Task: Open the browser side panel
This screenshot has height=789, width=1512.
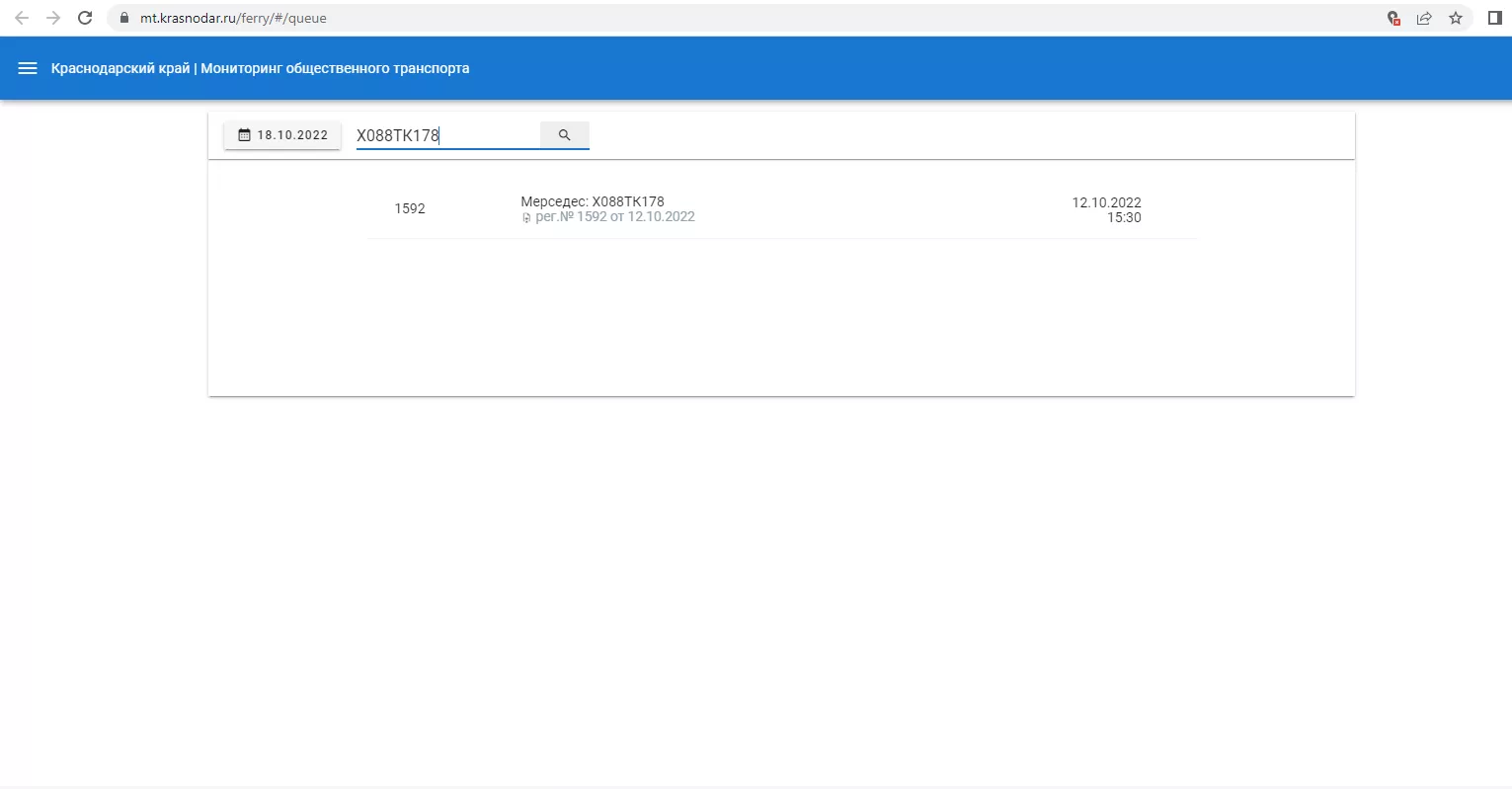Action: [x=1494, y=18]
